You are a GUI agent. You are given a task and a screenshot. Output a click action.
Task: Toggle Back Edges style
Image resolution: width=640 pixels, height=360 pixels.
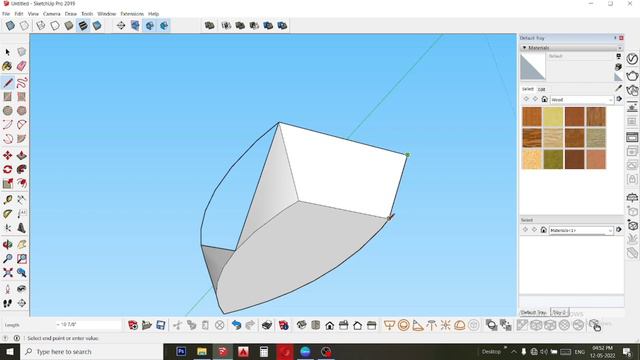(24, 26)
